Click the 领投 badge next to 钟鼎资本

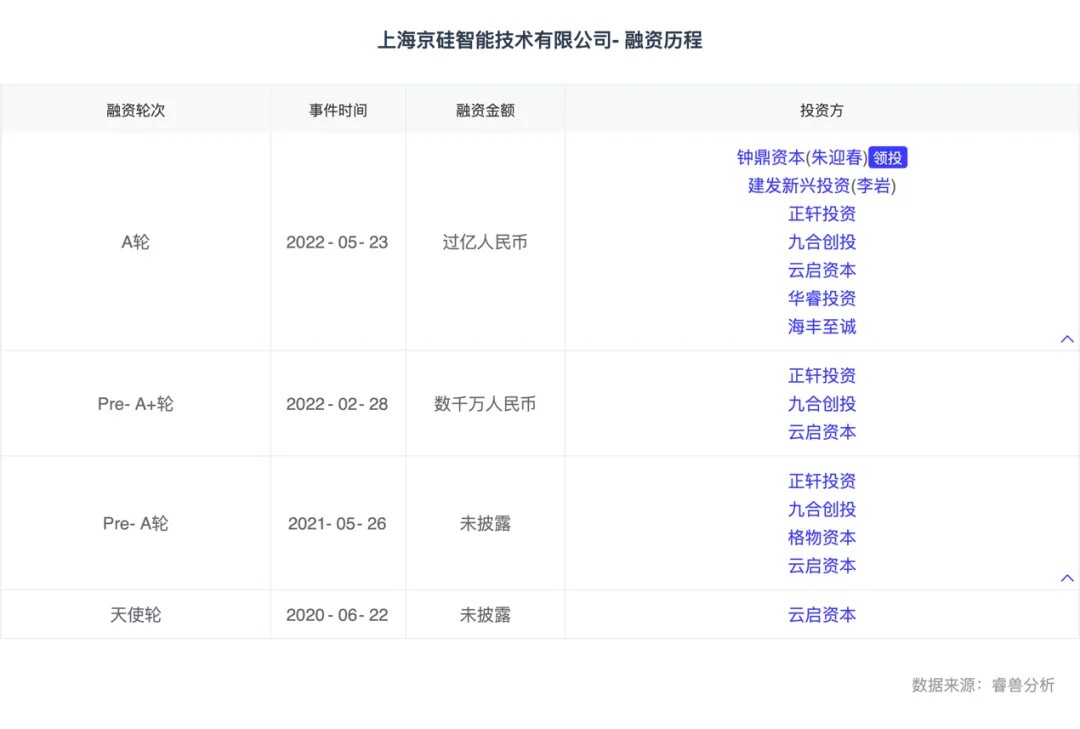coord(888,158)
